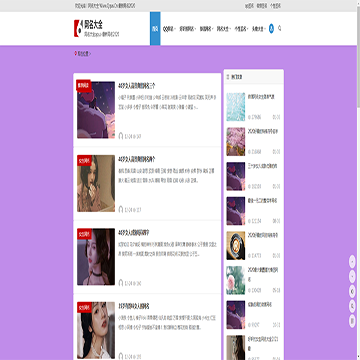Open the beige-toned woman portrait article thumbnail
This screenshot has height=360, width=360.
click(x=96, y=183)
